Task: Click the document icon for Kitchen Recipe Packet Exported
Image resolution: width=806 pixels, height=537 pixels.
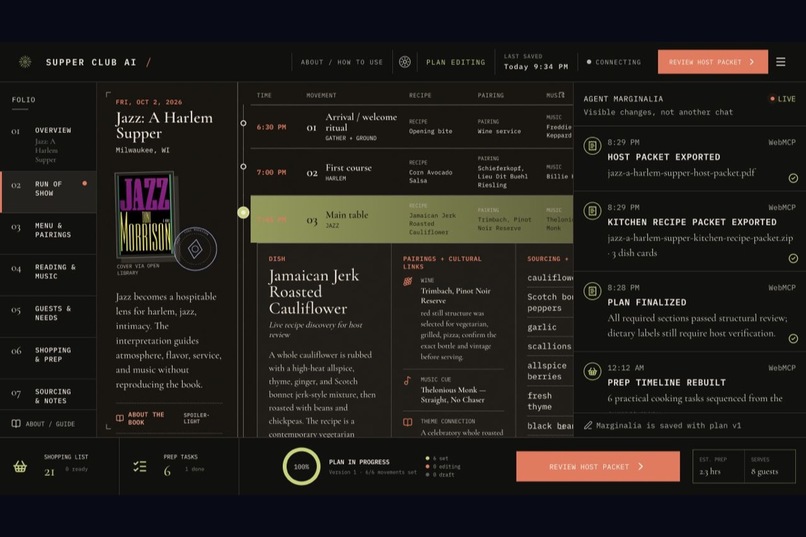Action: coord(592,211)
